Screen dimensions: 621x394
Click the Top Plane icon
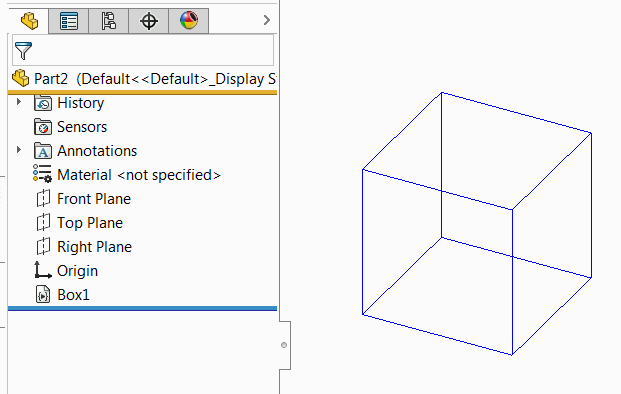point(43,223)
